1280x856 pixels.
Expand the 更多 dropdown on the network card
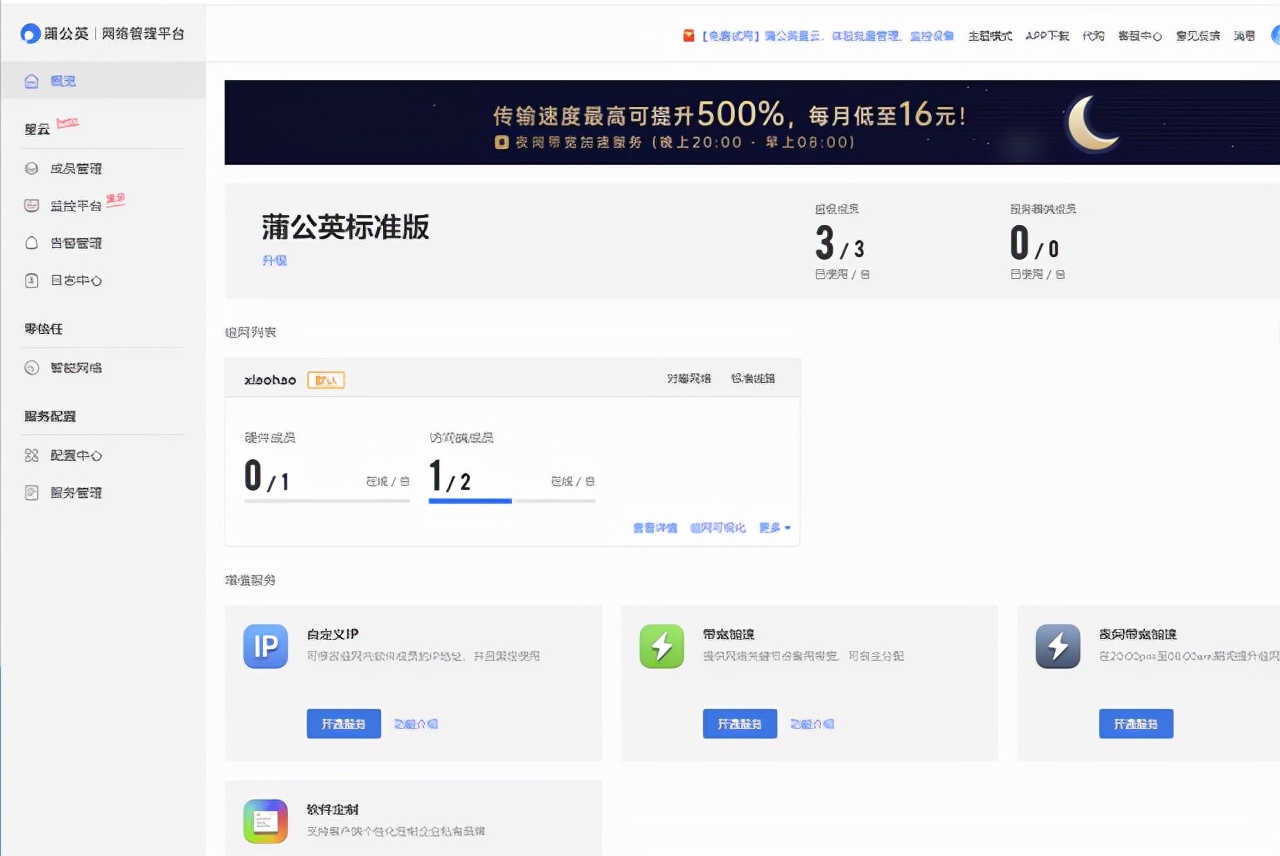pyautogui.click(x=775, y=526)
